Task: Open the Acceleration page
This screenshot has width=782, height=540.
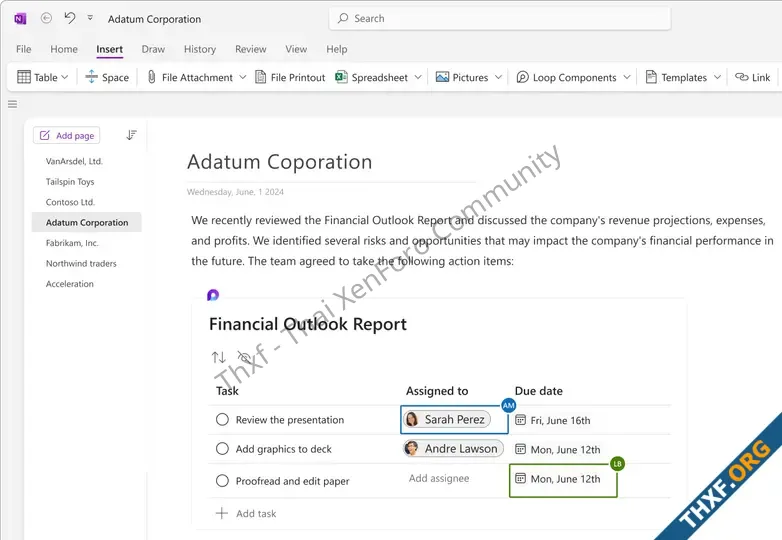Action: point(70,284)
